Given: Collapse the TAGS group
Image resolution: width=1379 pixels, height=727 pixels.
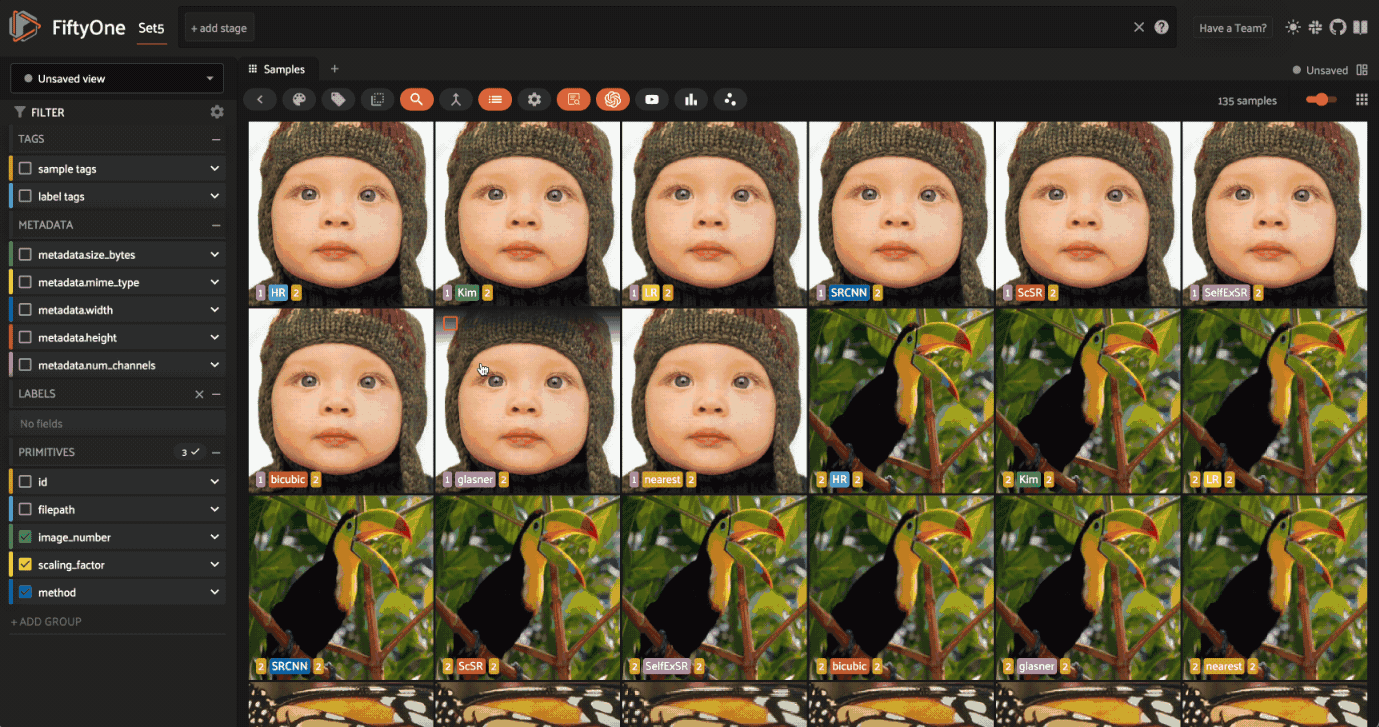Looking at the screenshot, I should coord(216,140).
